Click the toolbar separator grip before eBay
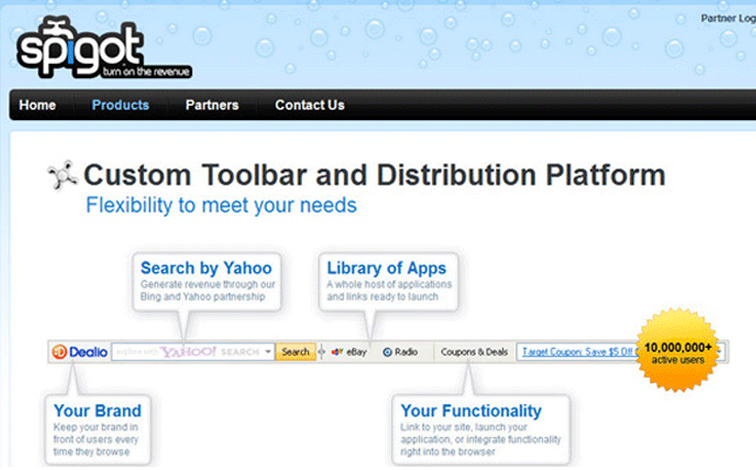 pyautogui.click(x=322, y=352)
